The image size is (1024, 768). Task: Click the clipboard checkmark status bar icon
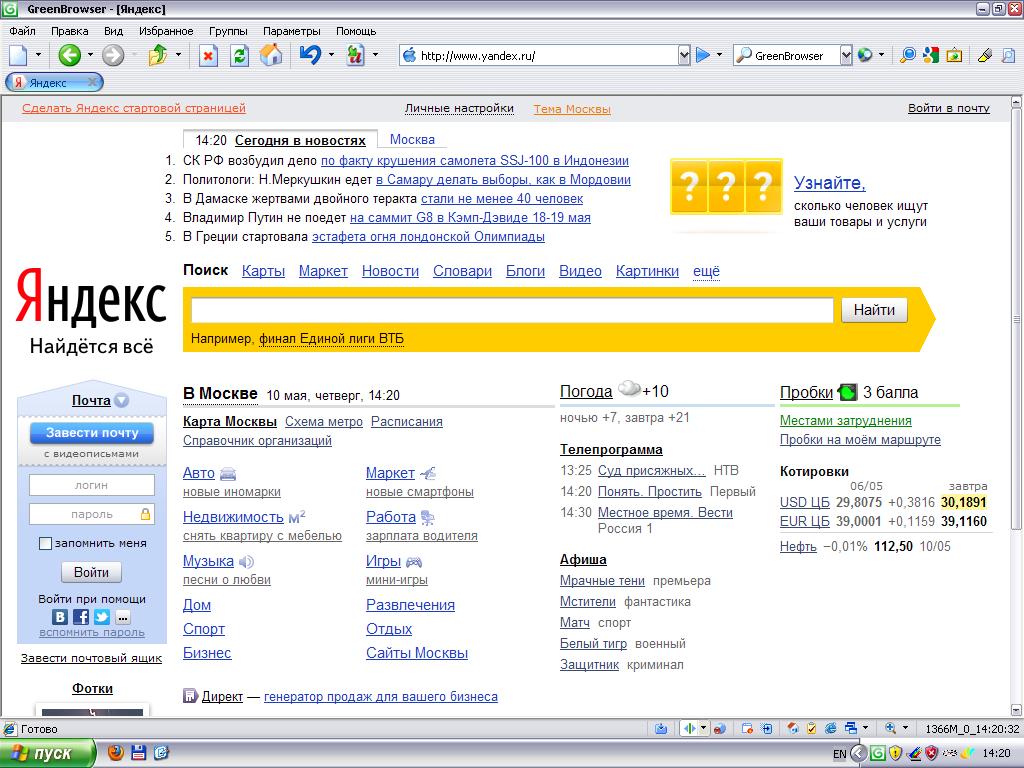pos(812,728)
